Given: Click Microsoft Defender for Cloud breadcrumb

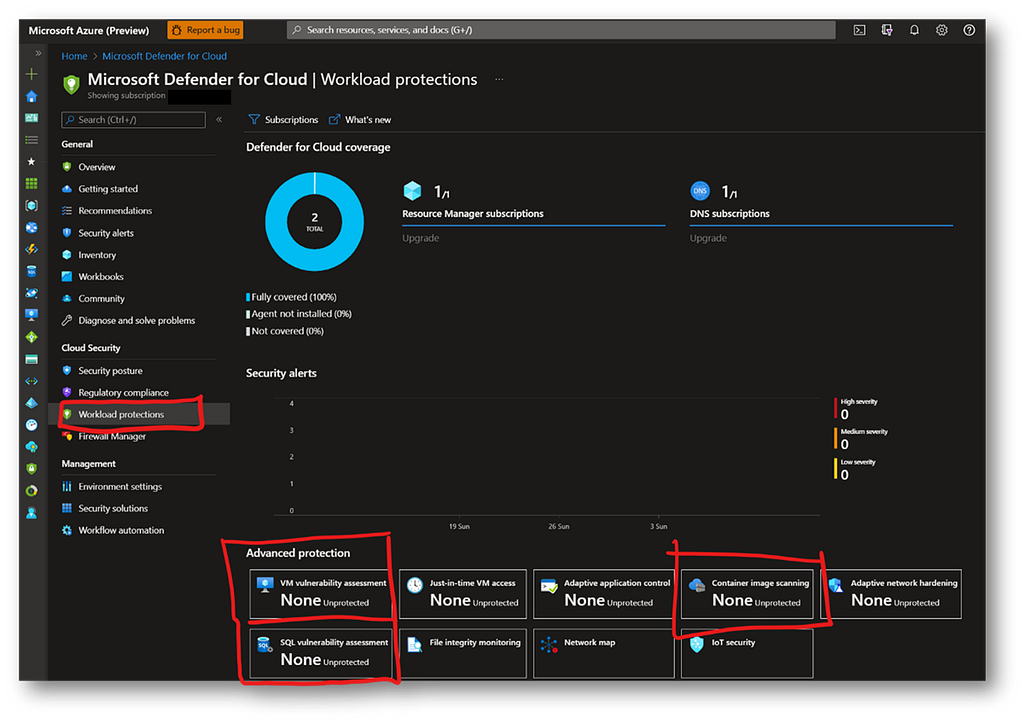Looking at the screenshot, I should pyautogui.click(x=165, y=56).
